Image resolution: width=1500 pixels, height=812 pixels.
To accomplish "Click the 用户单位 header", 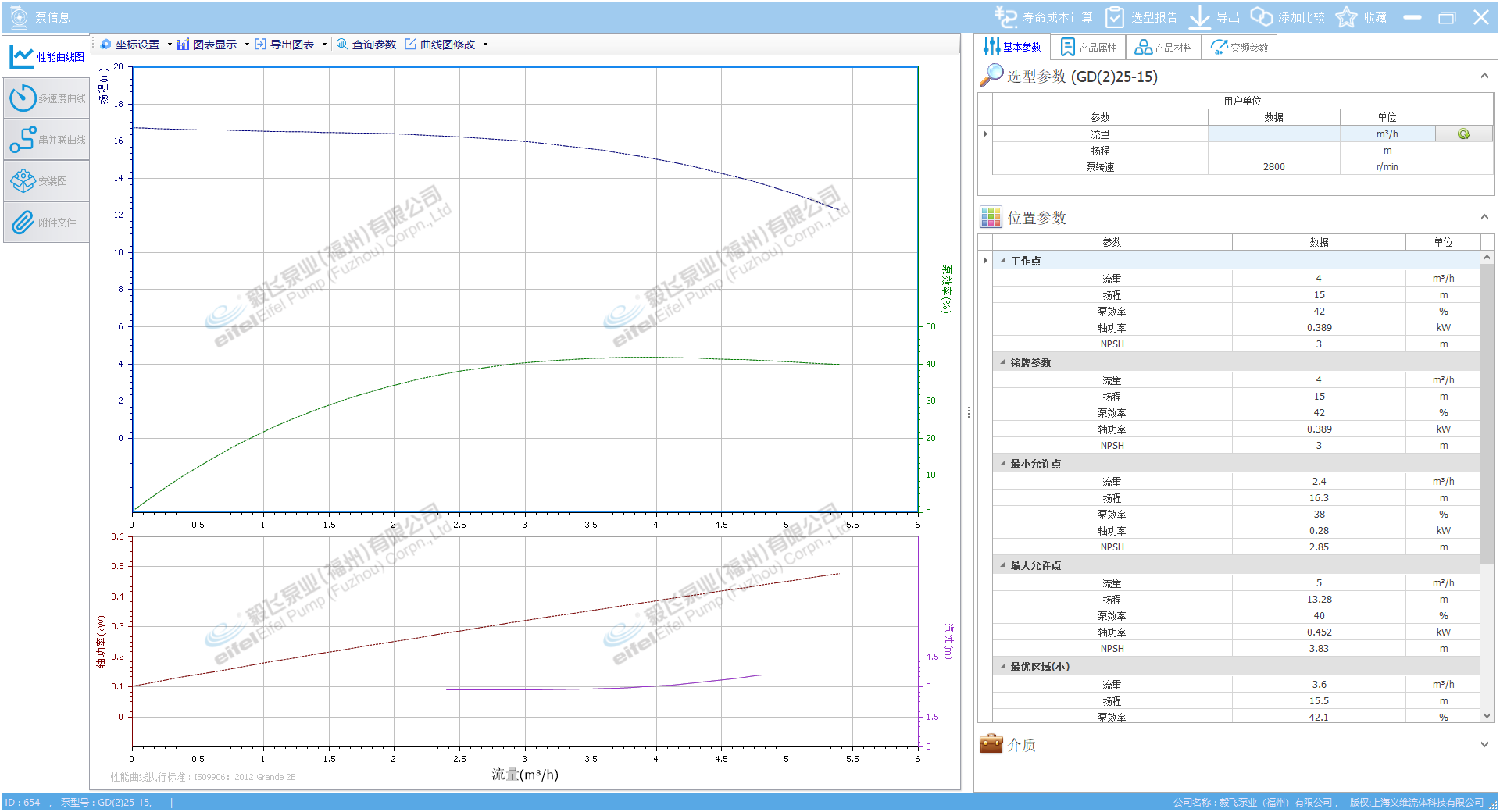I will point(1242,101).
